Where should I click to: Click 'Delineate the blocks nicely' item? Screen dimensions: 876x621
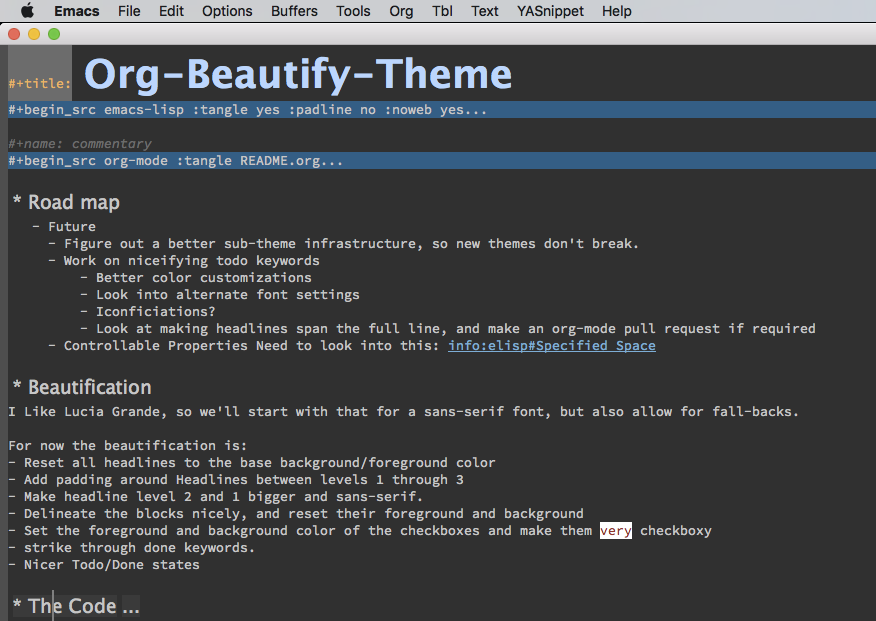coord(303,514)
